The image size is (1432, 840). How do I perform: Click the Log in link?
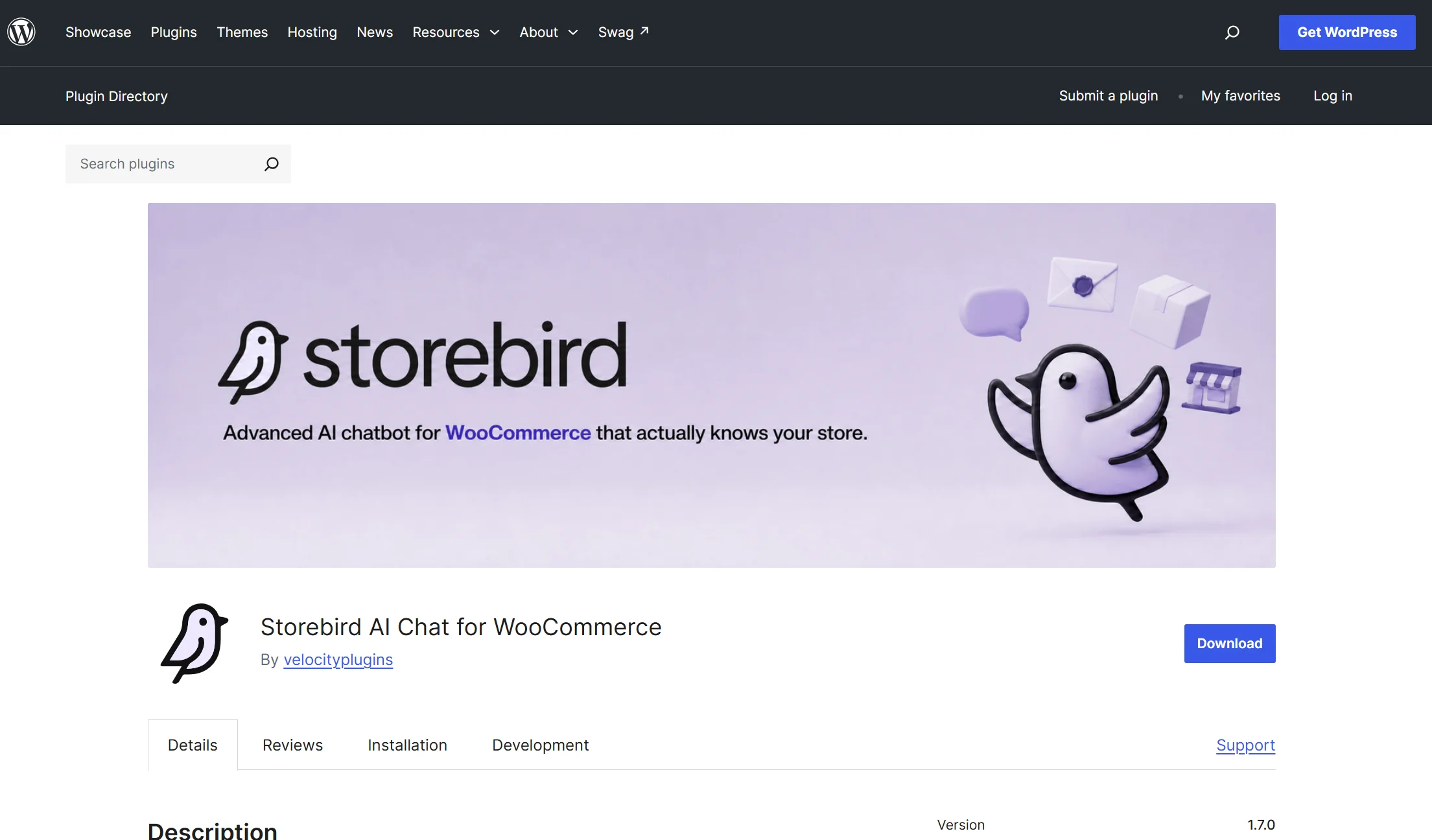[1332, 96]
